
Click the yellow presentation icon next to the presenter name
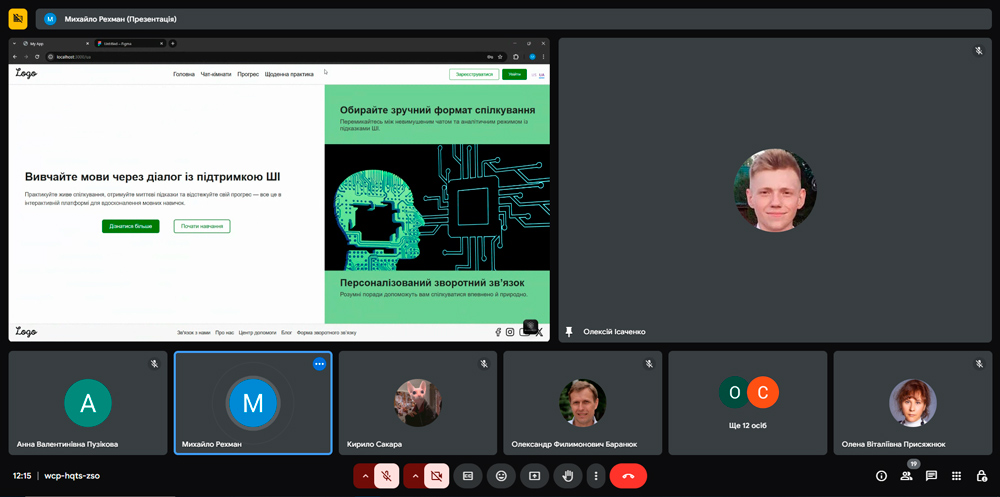pyautogui.click(x=17, y=18)
